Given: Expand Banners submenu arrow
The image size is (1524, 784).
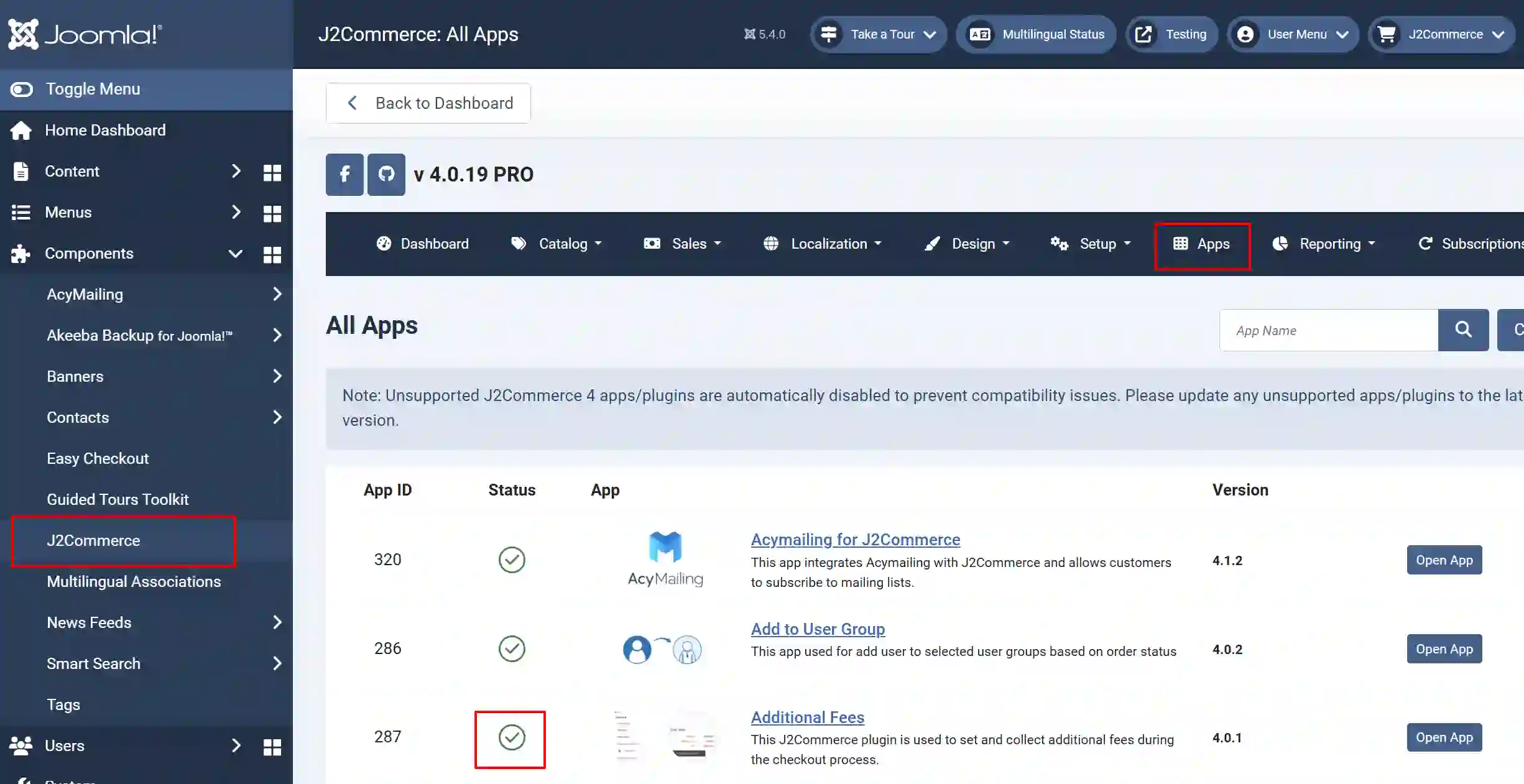Looking at the screenshot, I should 277,376.
